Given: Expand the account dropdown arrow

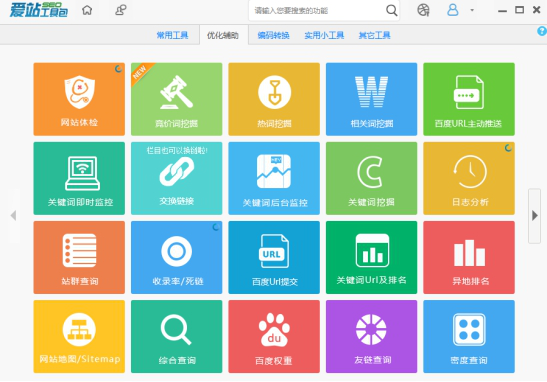Looking at the screenshot, I should point(472,10).
